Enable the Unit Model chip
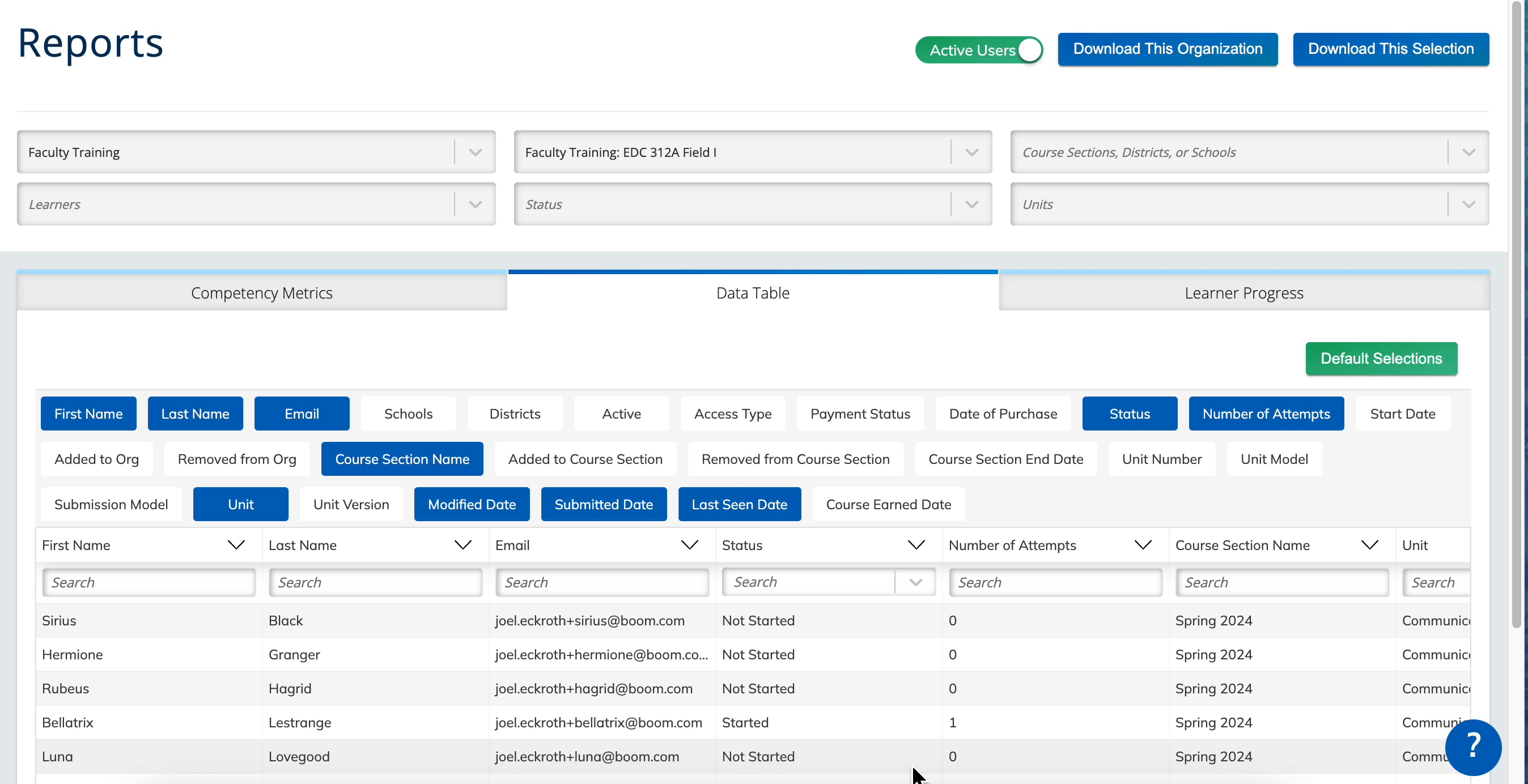The image size is (1528, 784). [x=1274, y=458]
